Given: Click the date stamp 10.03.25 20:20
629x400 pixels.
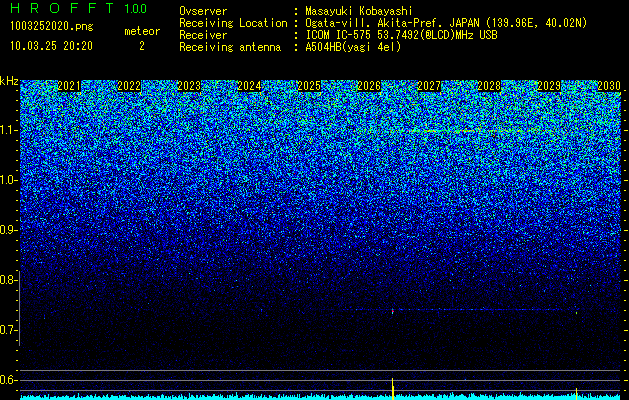Looking at the screenshot, I should (x=51, y=46).
